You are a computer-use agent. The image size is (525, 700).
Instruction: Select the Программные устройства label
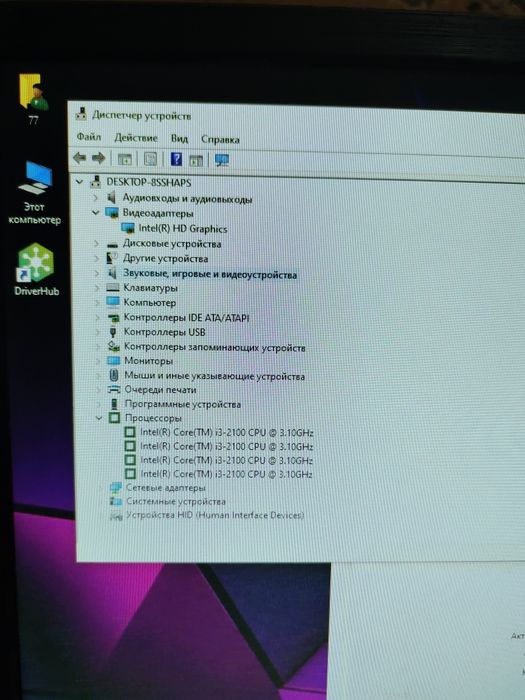click(183, 404)
